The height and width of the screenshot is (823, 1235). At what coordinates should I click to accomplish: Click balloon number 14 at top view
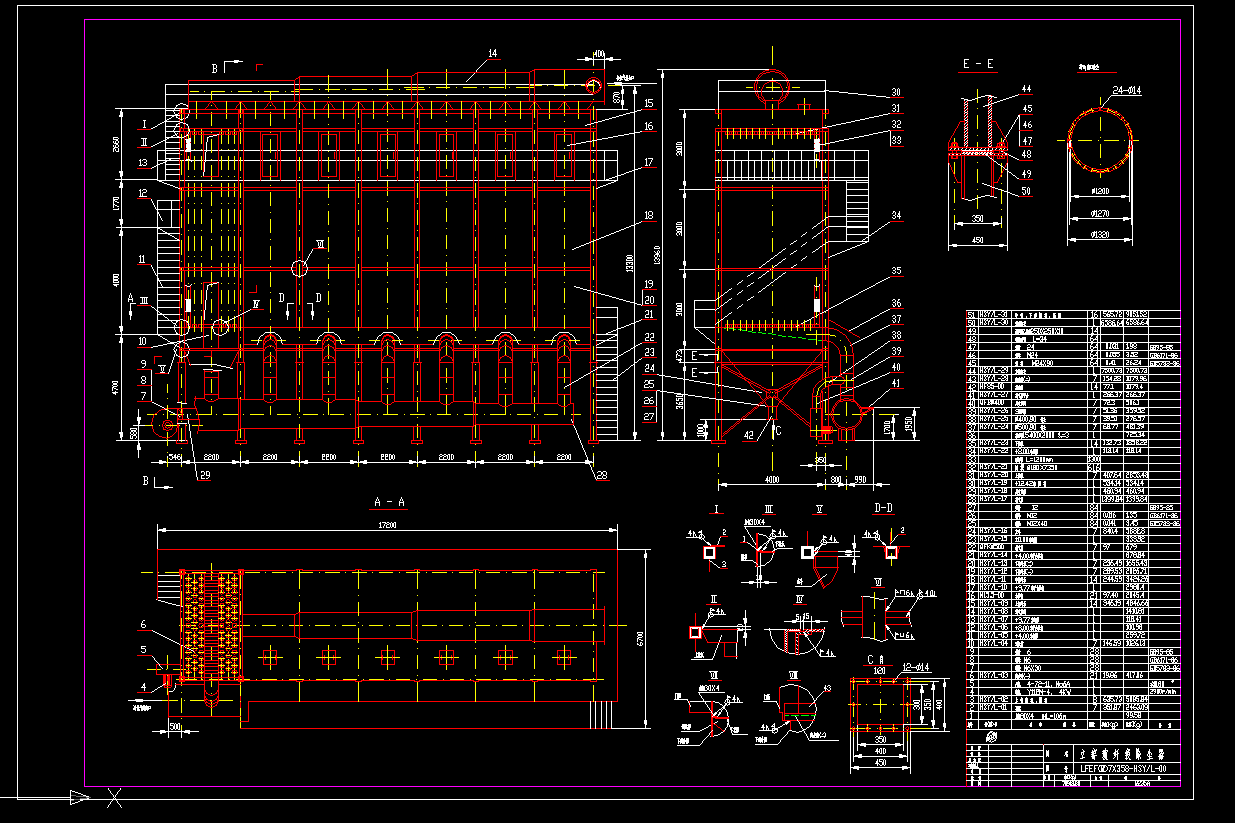pos(490,52)
